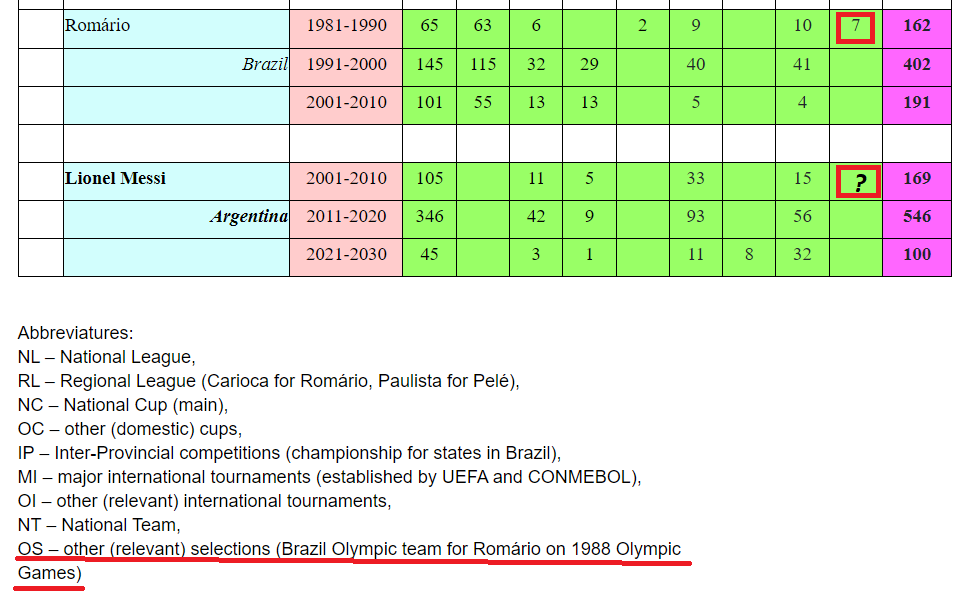Screen dimensions: 971x601
Task: Select the value 346 cell
Action: click(429, 219)
